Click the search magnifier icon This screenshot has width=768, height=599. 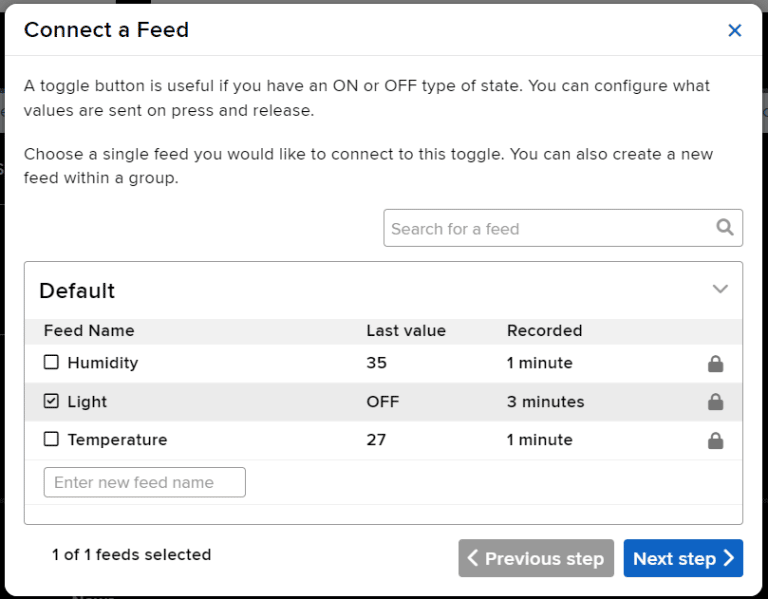725,228
